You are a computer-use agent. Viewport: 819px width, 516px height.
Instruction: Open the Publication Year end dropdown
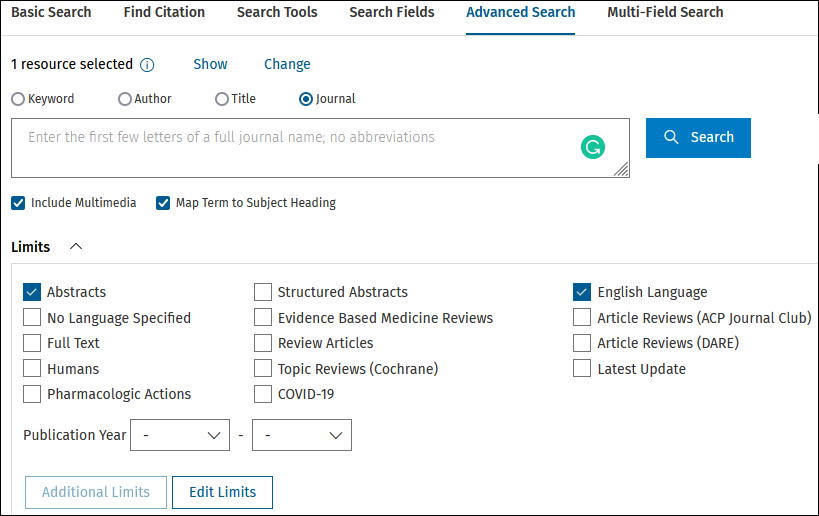[302, 435]
